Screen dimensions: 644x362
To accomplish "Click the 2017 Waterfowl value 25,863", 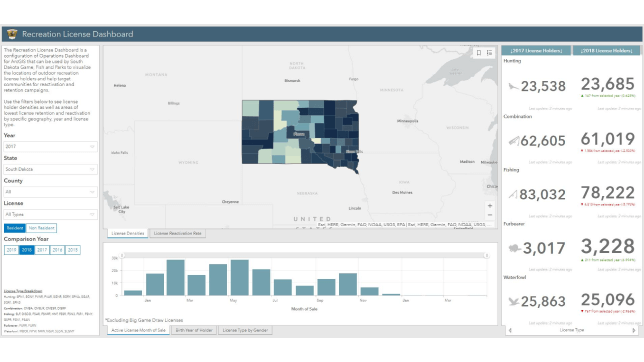I will [543, 302].
